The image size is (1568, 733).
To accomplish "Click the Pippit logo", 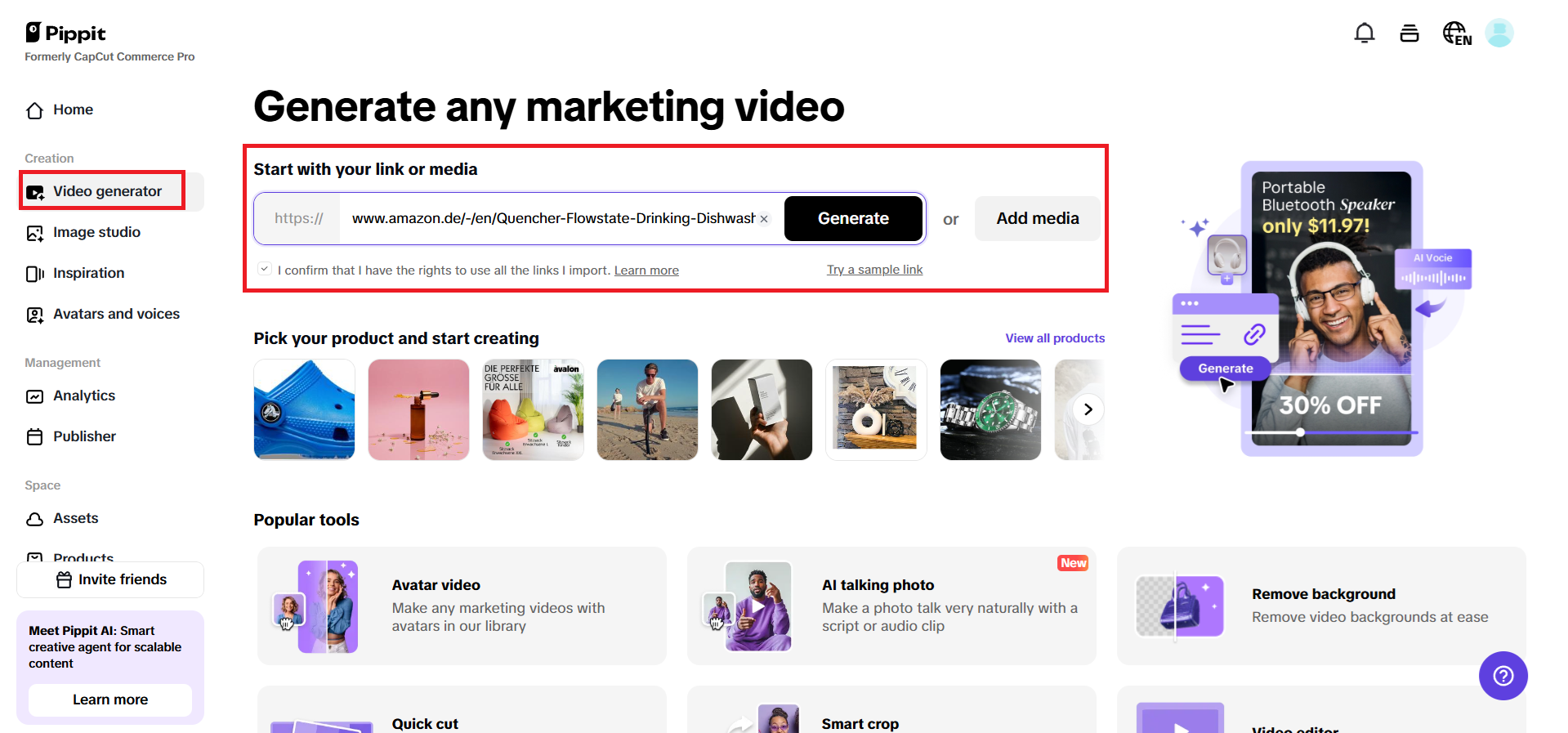I will click(x=66, y=33).
